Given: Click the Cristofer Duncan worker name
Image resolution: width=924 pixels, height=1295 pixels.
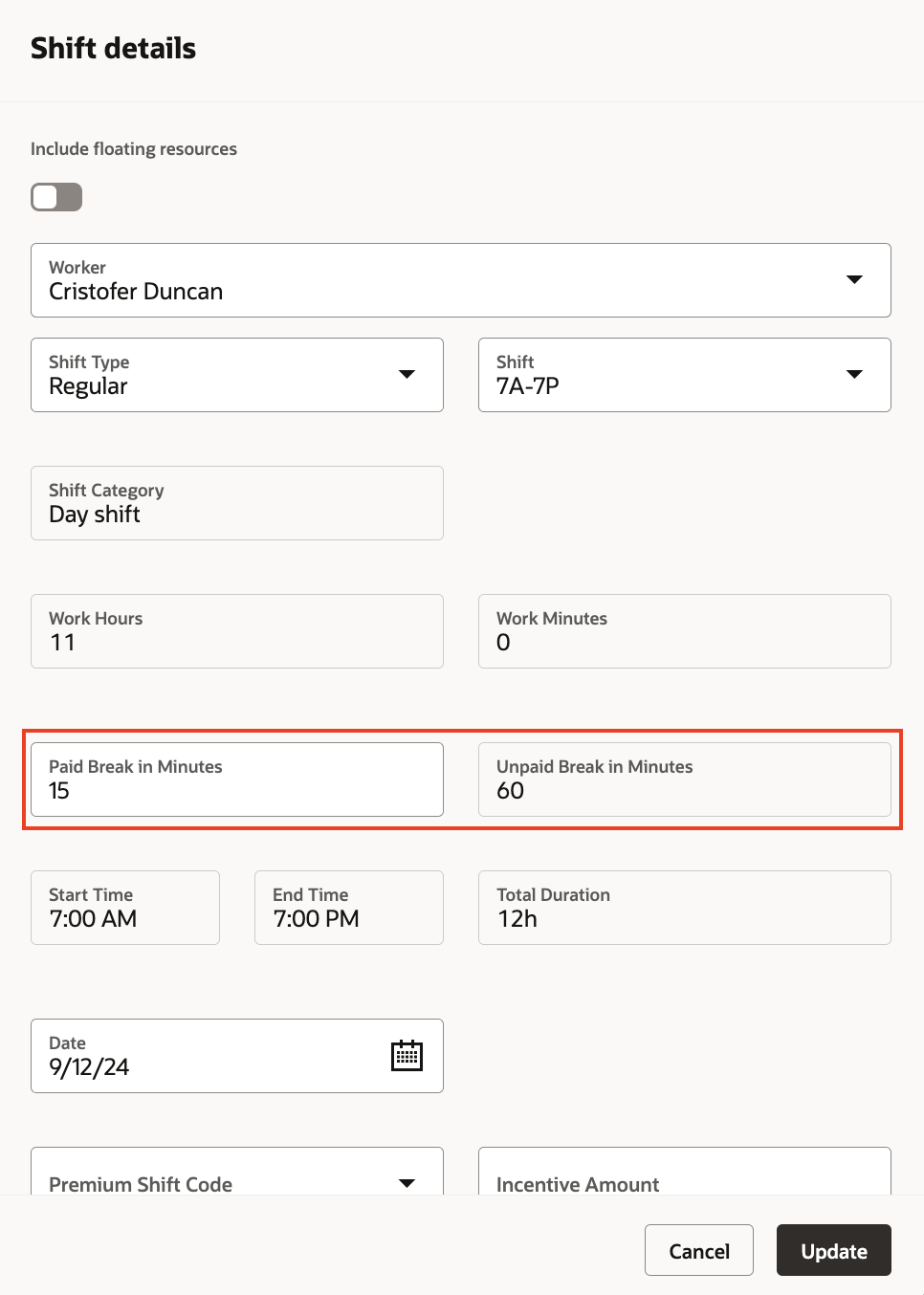Looking at the screenshot, I should [x=136, y=292].
